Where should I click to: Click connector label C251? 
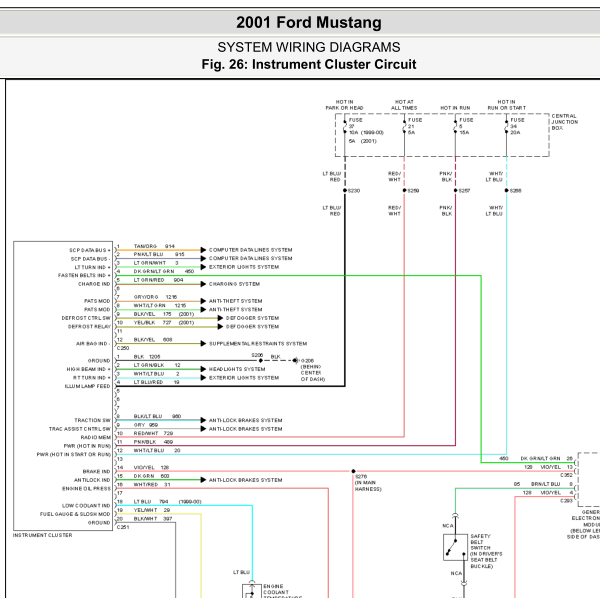coord(123,527)
